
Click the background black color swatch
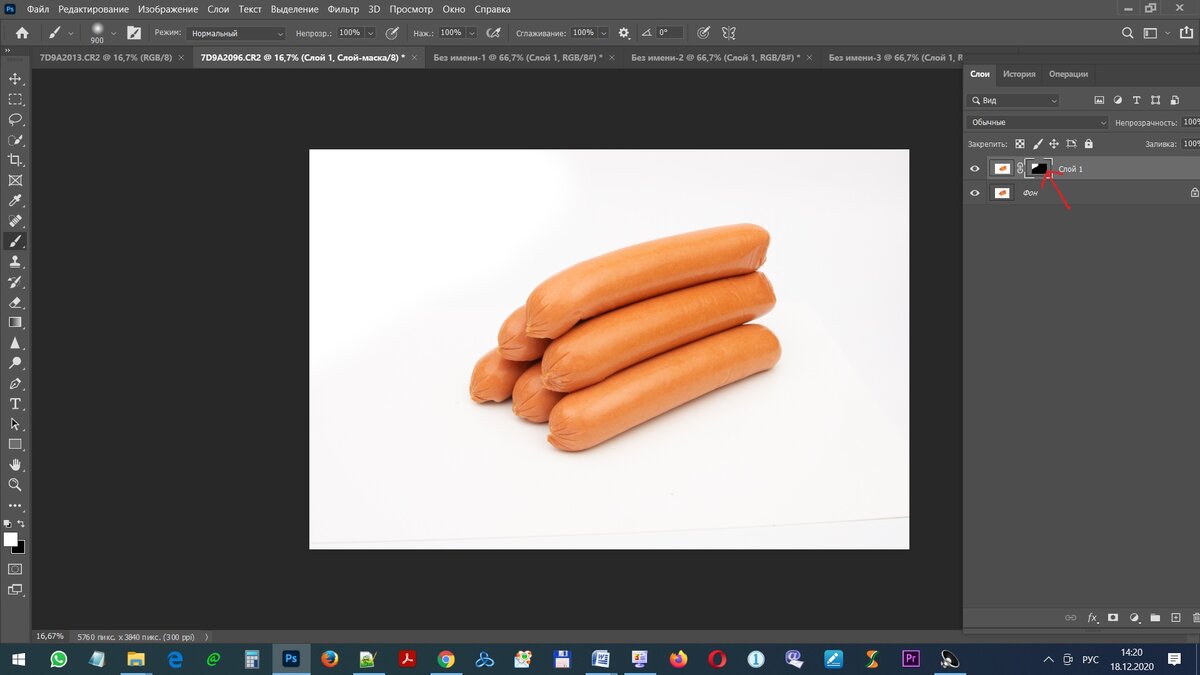(19, 547)
